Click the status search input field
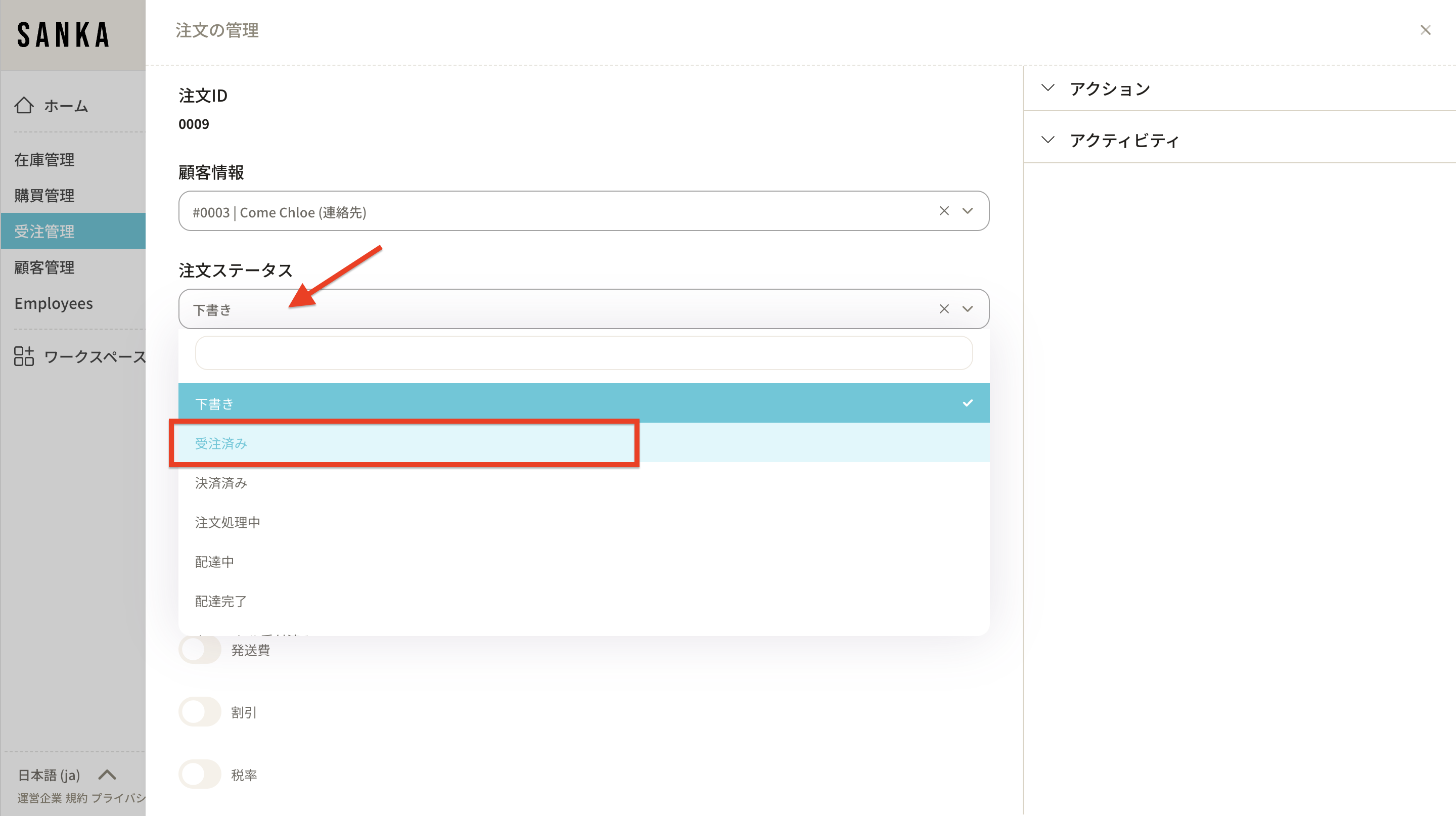This screenshot has height=816, width=1456. 583,353
